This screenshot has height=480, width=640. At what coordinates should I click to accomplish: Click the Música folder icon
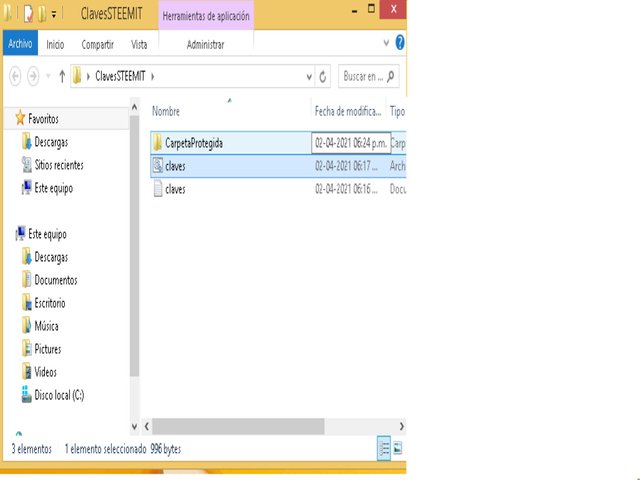point(27,325)
